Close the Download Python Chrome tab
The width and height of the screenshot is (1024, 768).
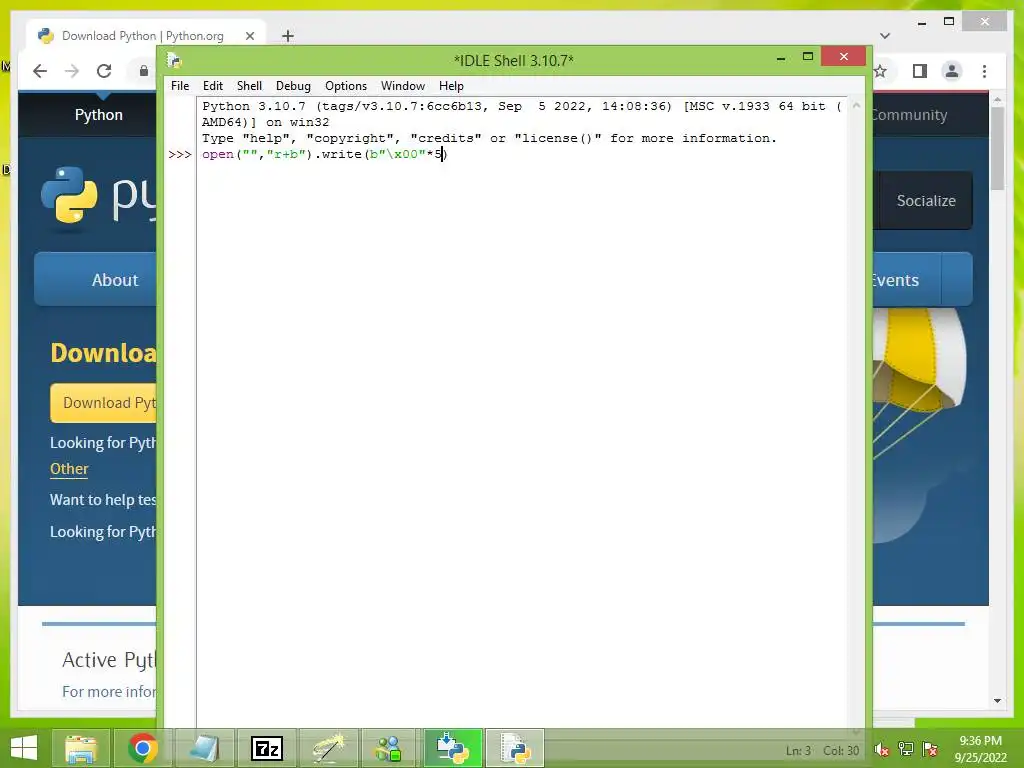[249, 36]
